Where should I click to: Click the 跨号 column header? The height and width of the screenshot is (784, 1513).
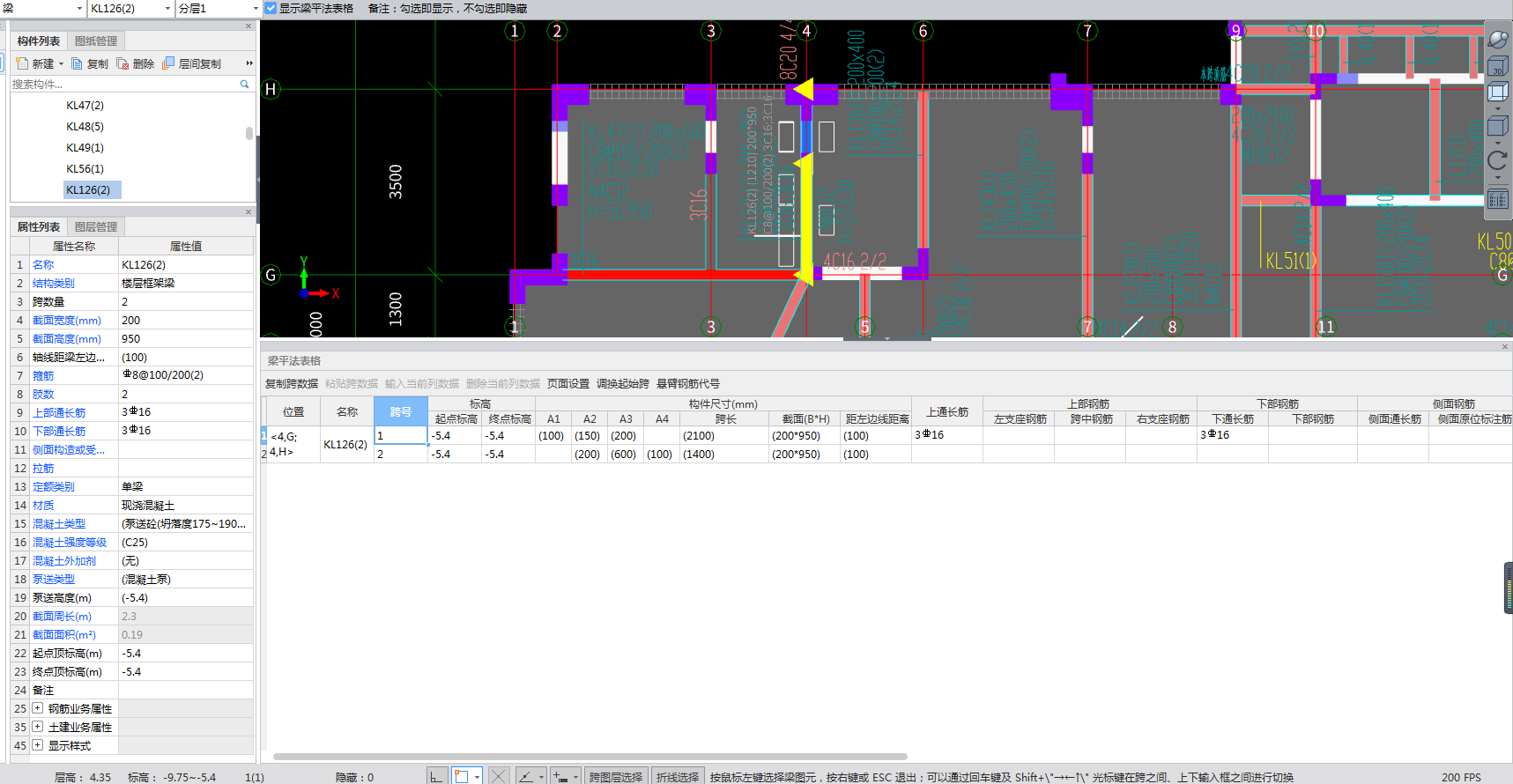[401, 411]
